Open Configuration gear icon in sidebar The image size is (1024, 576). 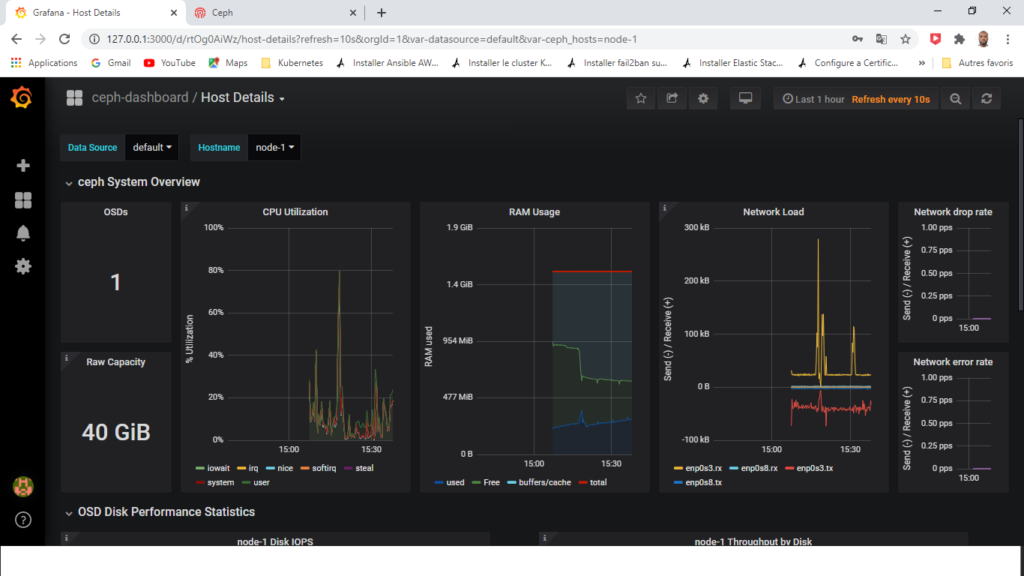[23, 266]
